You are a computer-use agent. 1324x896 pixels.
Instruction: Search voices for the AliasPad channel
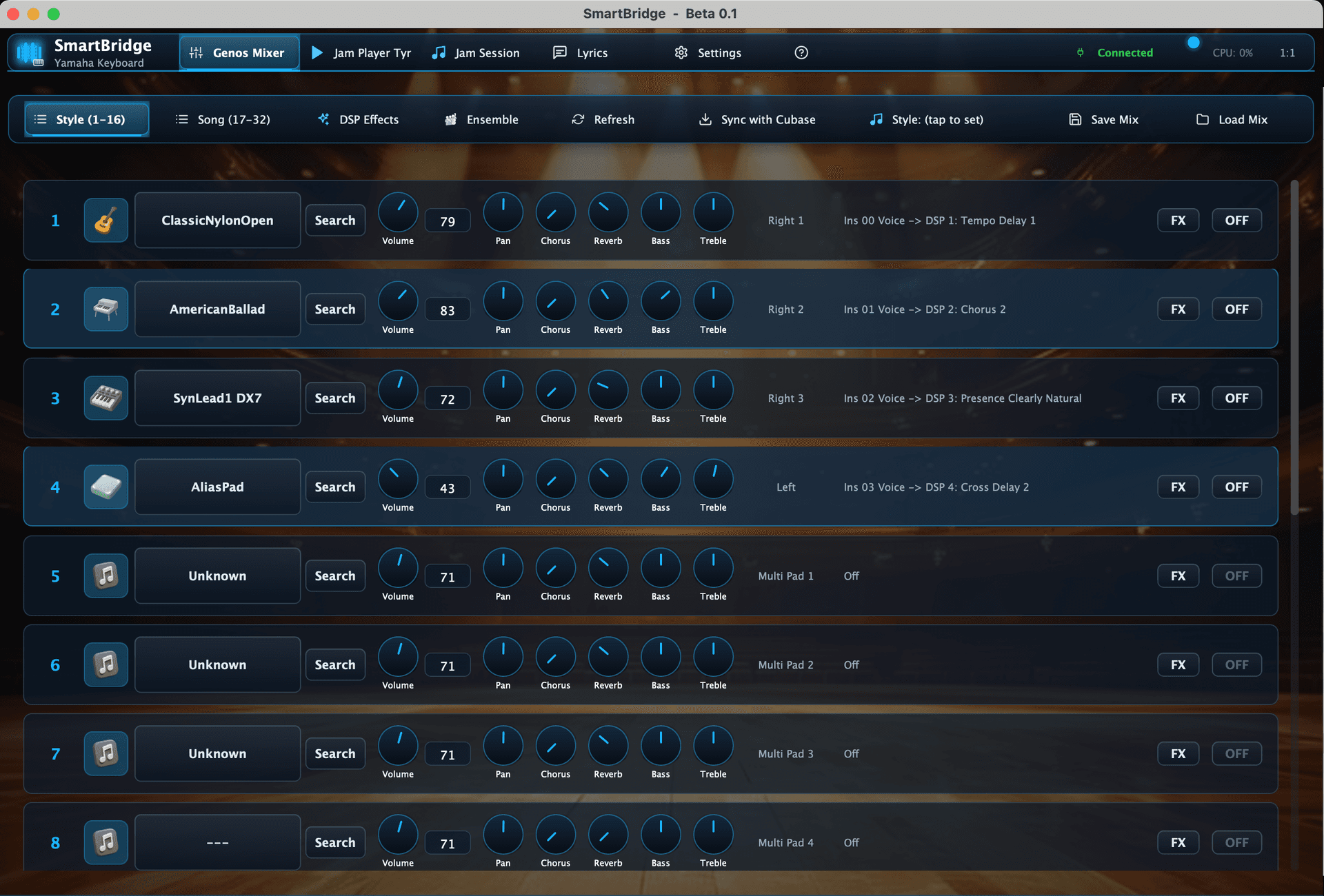(x=335, y=487)
